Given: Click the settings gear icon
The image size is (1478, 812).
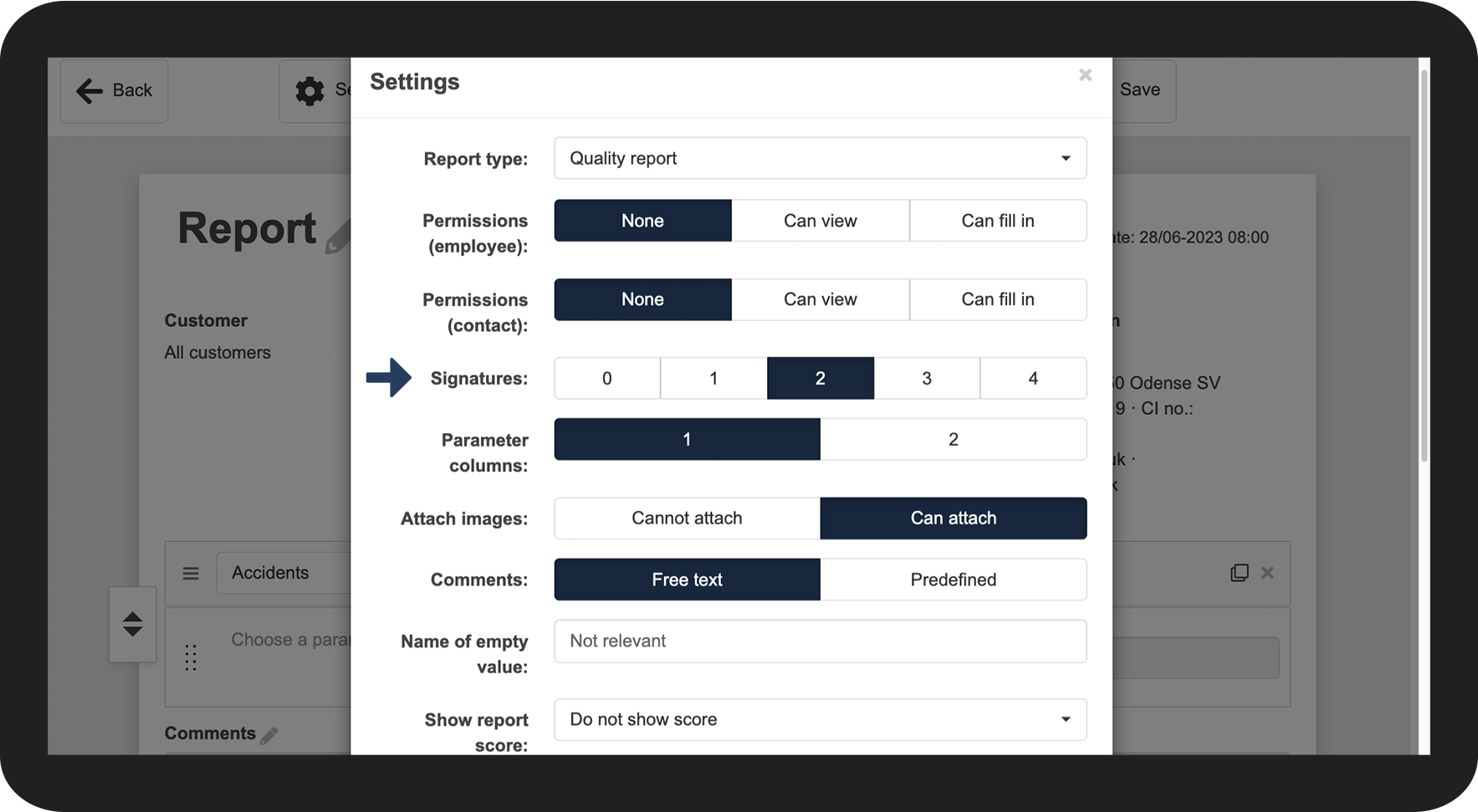Looking at the screenshot, I should coord(309,90).
